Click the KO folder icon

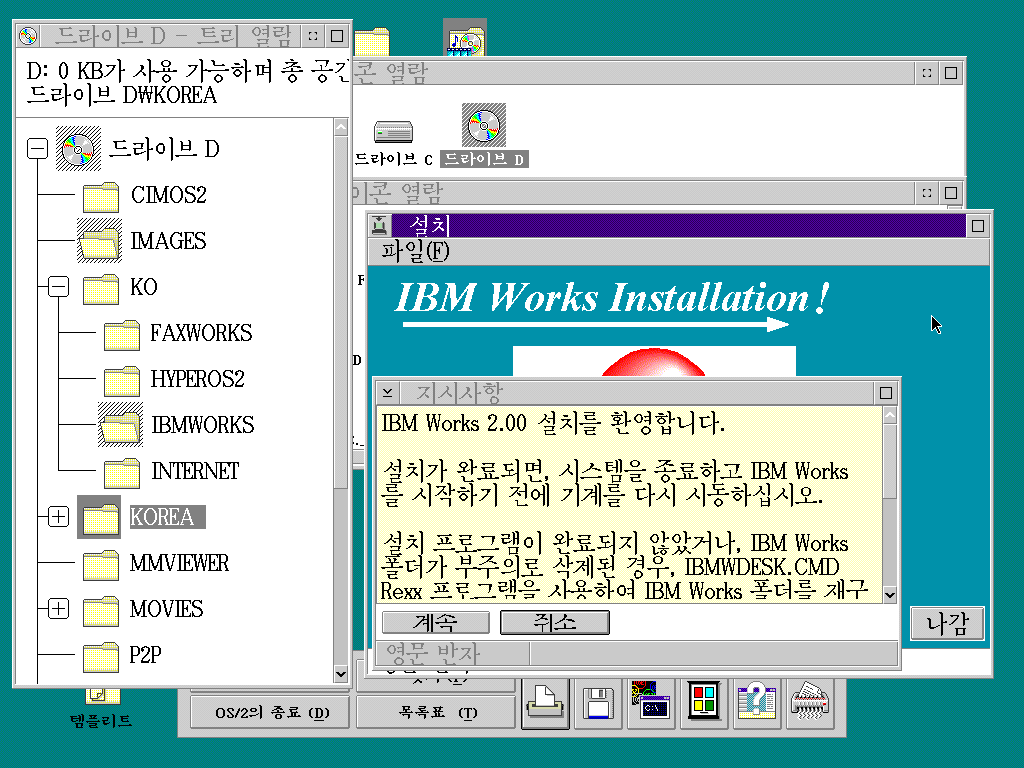click(x=101, y=289)
